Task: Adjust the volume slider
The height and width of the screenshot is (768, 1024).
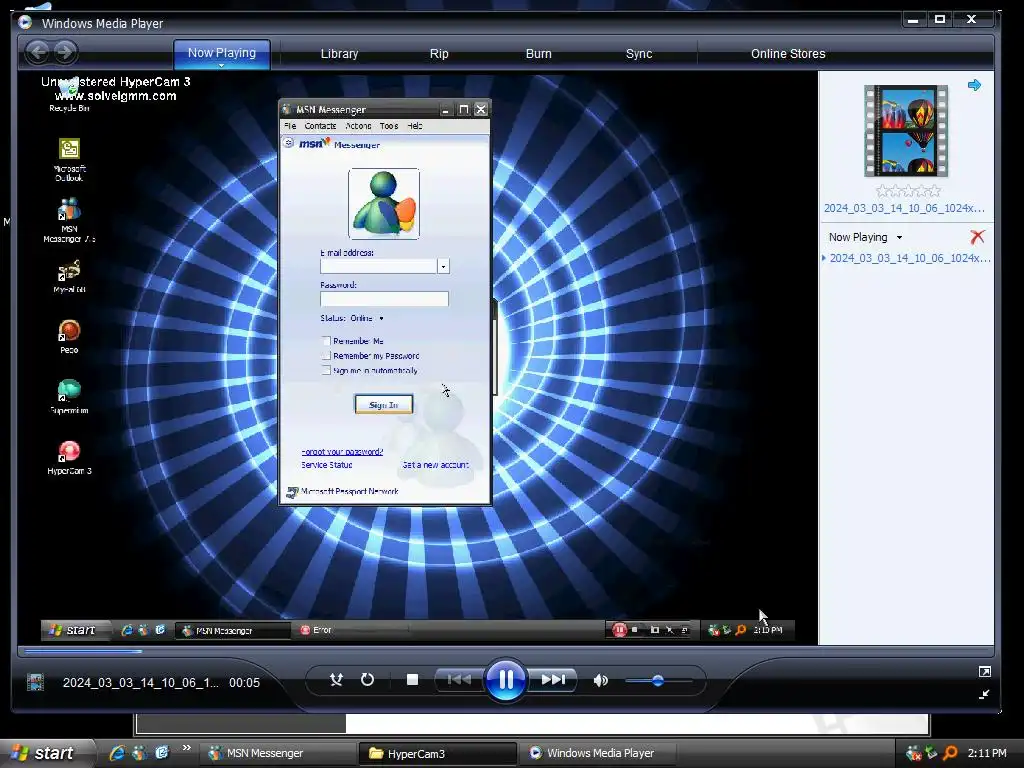Action: [x=658, y=680]
